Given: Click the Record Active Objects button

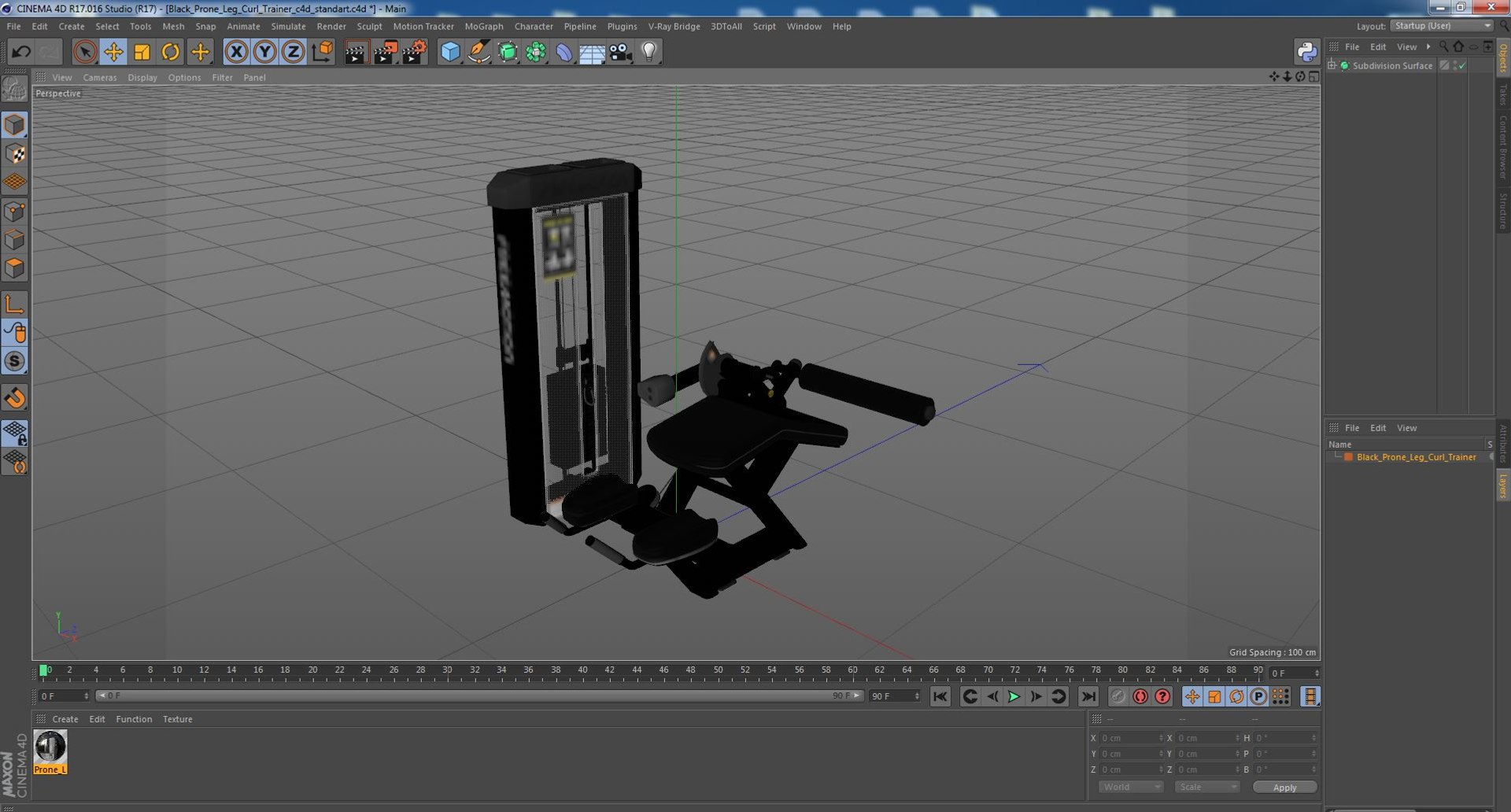Looking at the screenshot, I should (x=1118, y=696).
